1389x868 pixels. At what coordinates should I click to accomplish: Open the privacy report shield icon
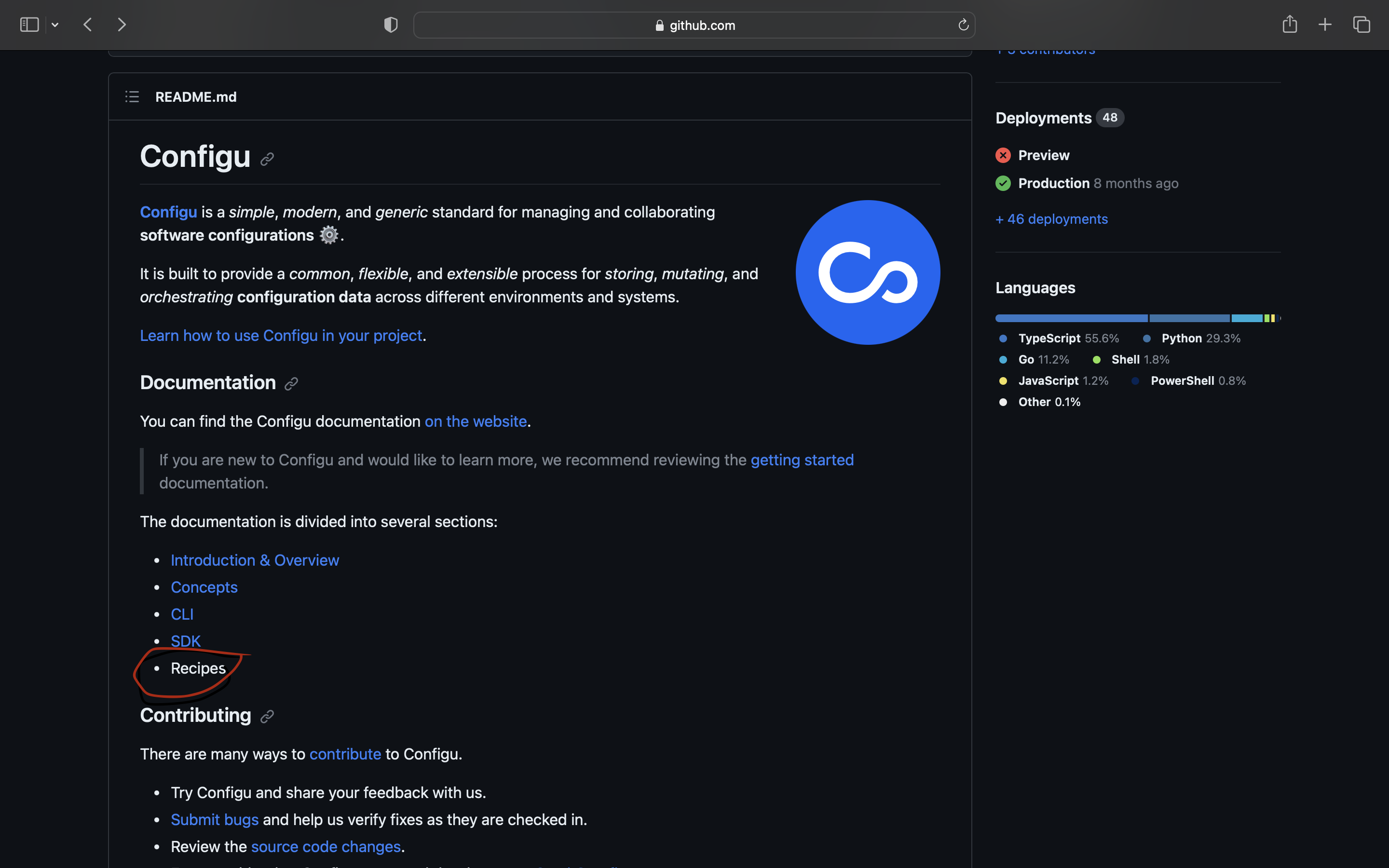390,24
